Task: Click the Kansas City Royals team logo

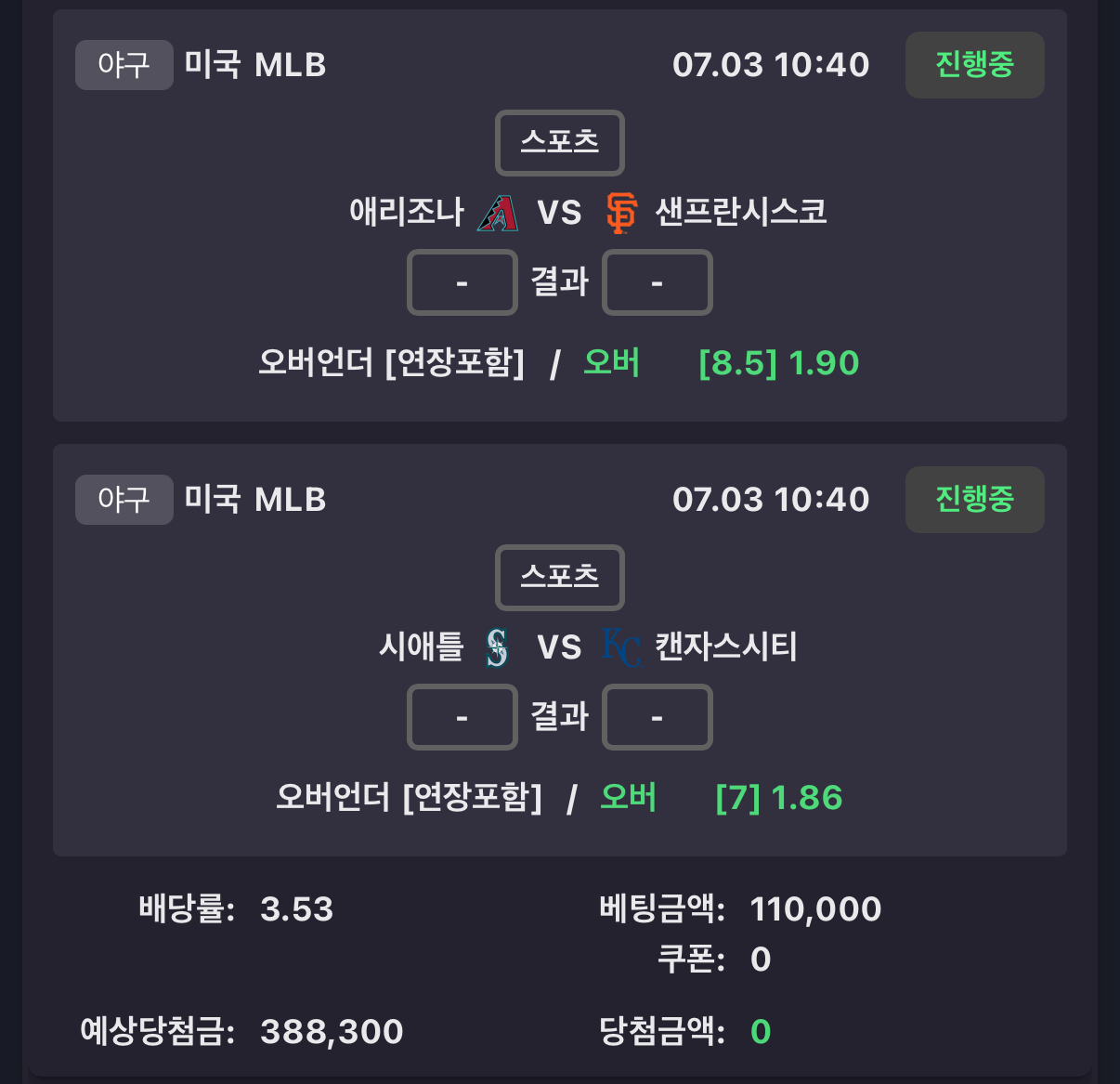Action: pyautogui.click(x=621, y=647)
